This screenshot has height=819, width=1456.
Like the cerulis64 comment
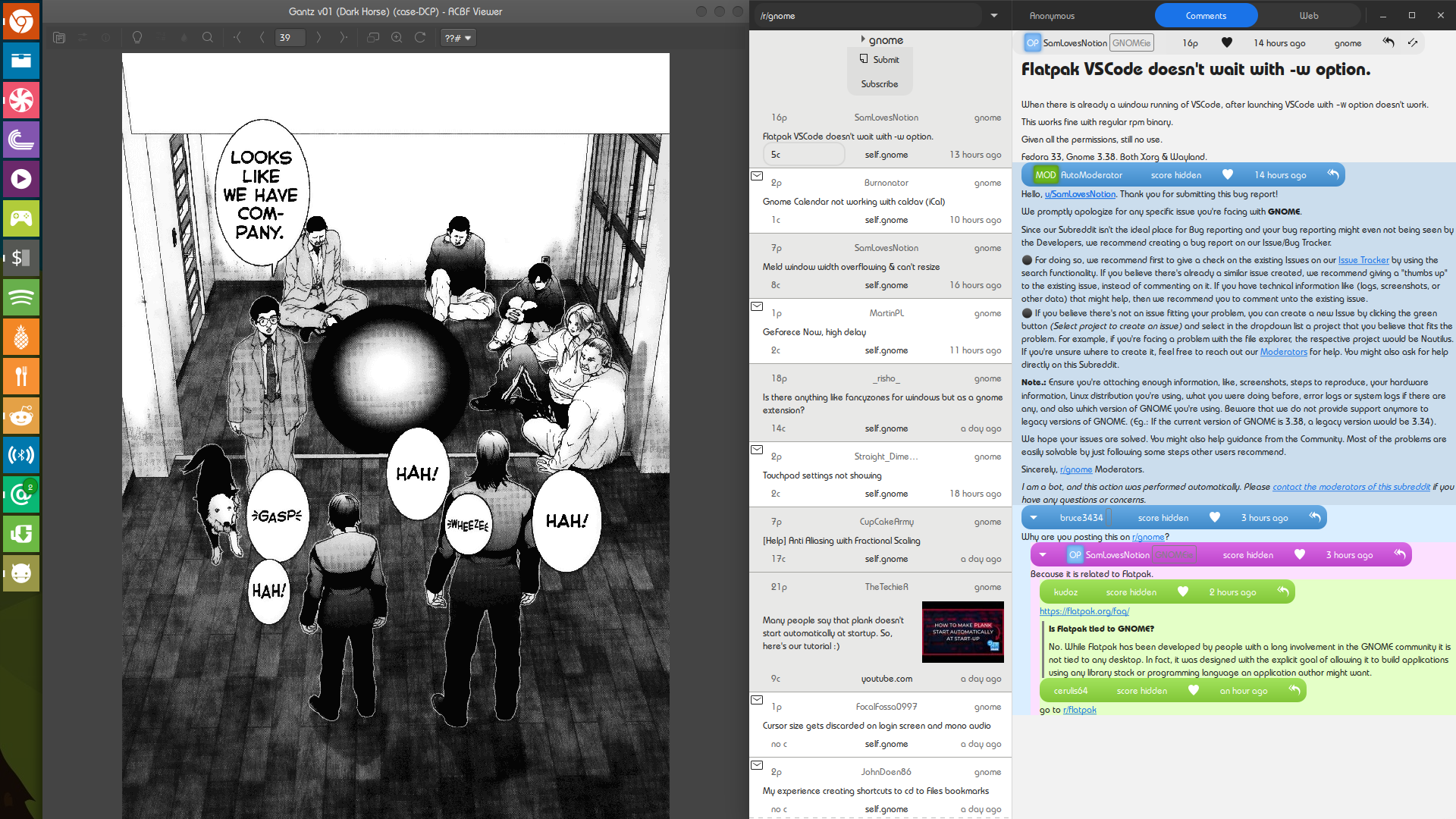pos(1194,691)
